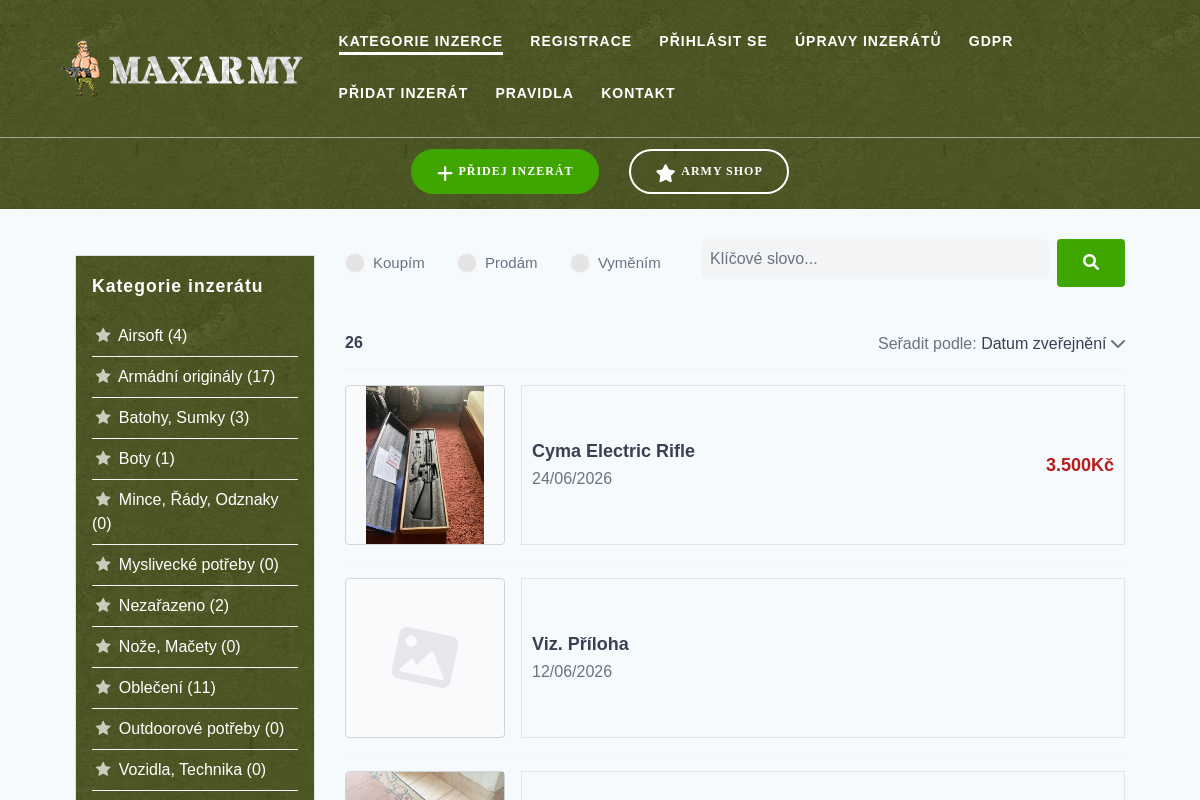Open the Outdoorové potřeby (0) category
This screenshot has width=1200, height=800.
[x=202, y=728]
